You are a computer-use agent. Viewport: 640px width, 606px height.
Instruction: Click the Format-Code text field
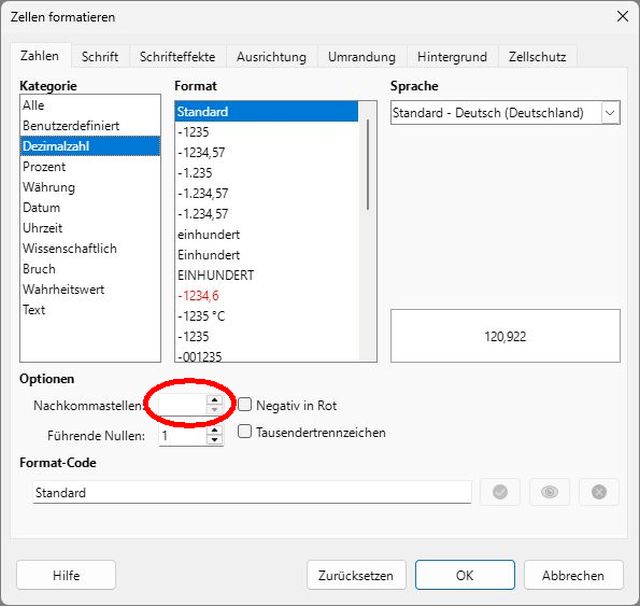(x=252, y=493)
